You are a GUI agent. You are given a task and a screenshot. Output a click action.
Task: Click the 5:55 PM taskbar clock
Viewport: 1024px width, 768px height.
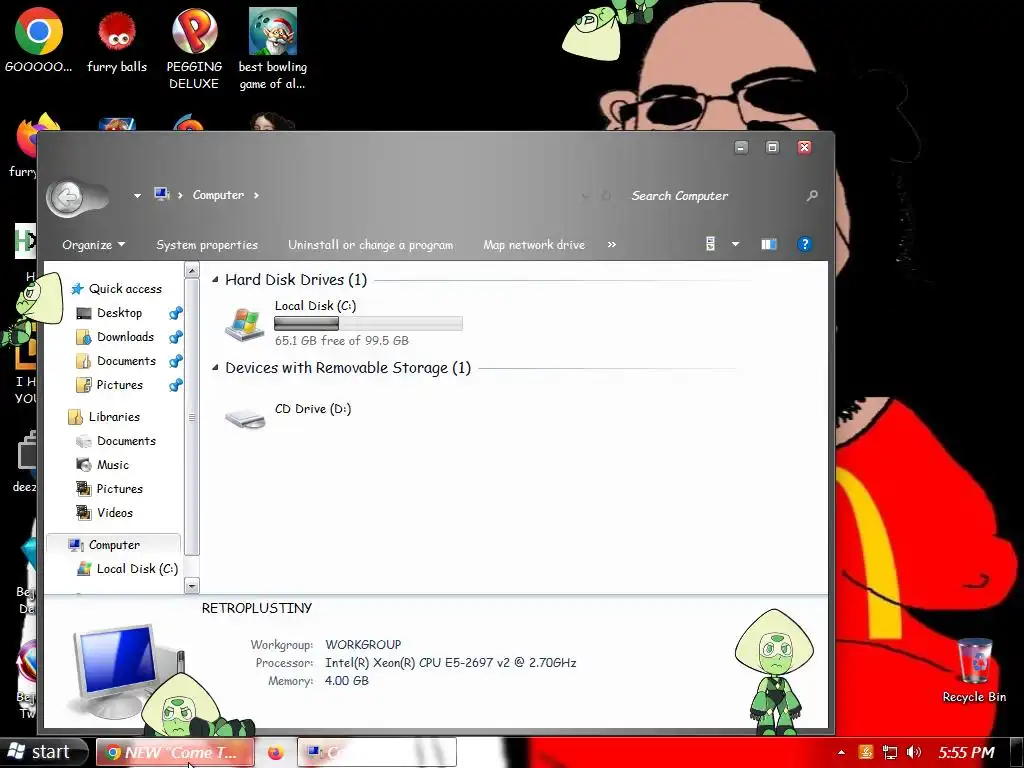click(967, 752)
